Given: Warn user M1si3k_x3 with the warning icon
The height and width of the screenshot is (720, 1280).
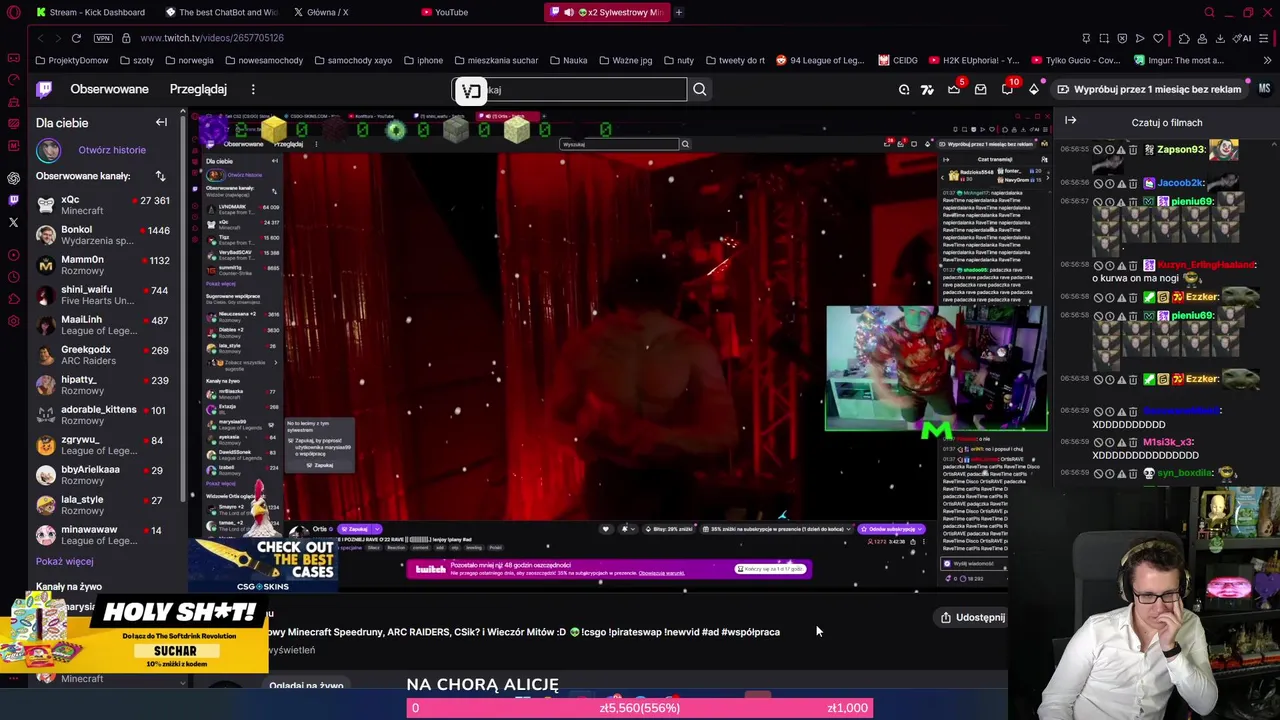Looking at the screenshot, I should click(x=1121, y=442).
